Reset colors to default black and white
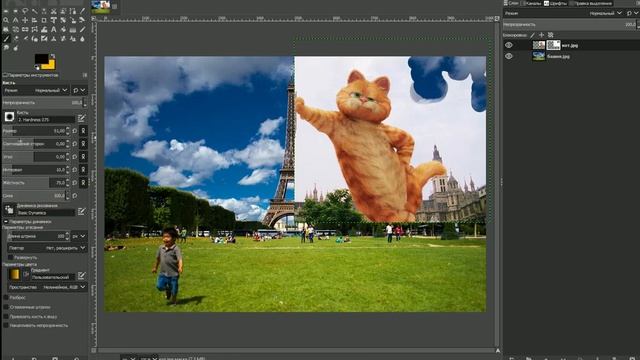The width and height of the screenshot is (640, 360). click(37, 67)
